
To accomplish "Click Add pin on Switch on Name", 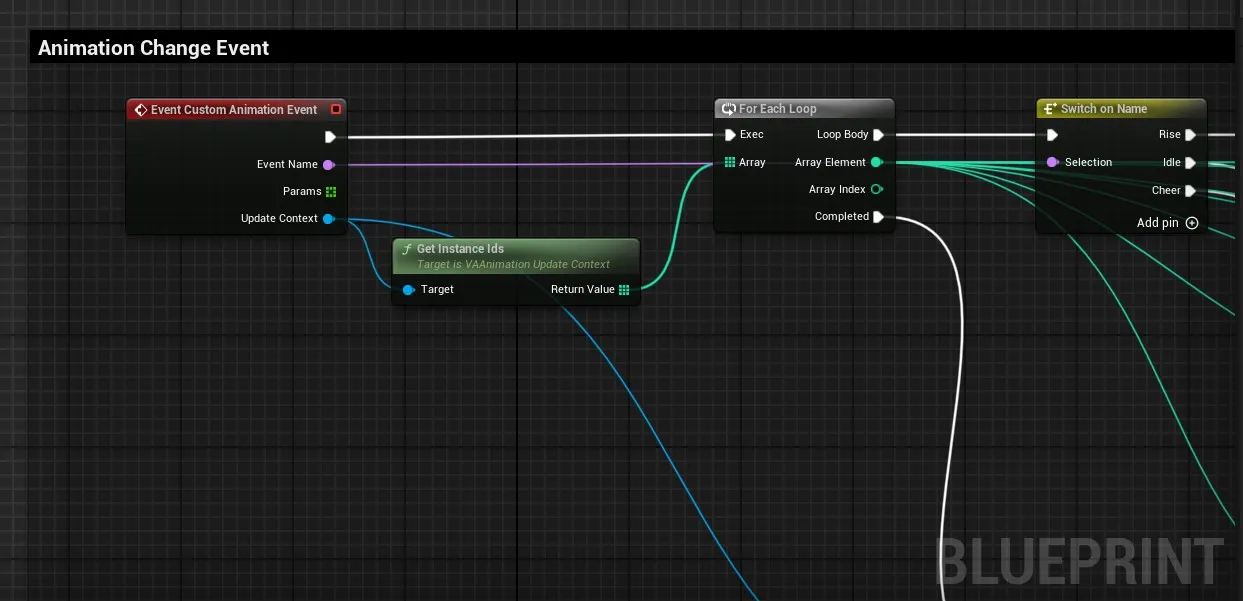I will [x=1167, y=223].
